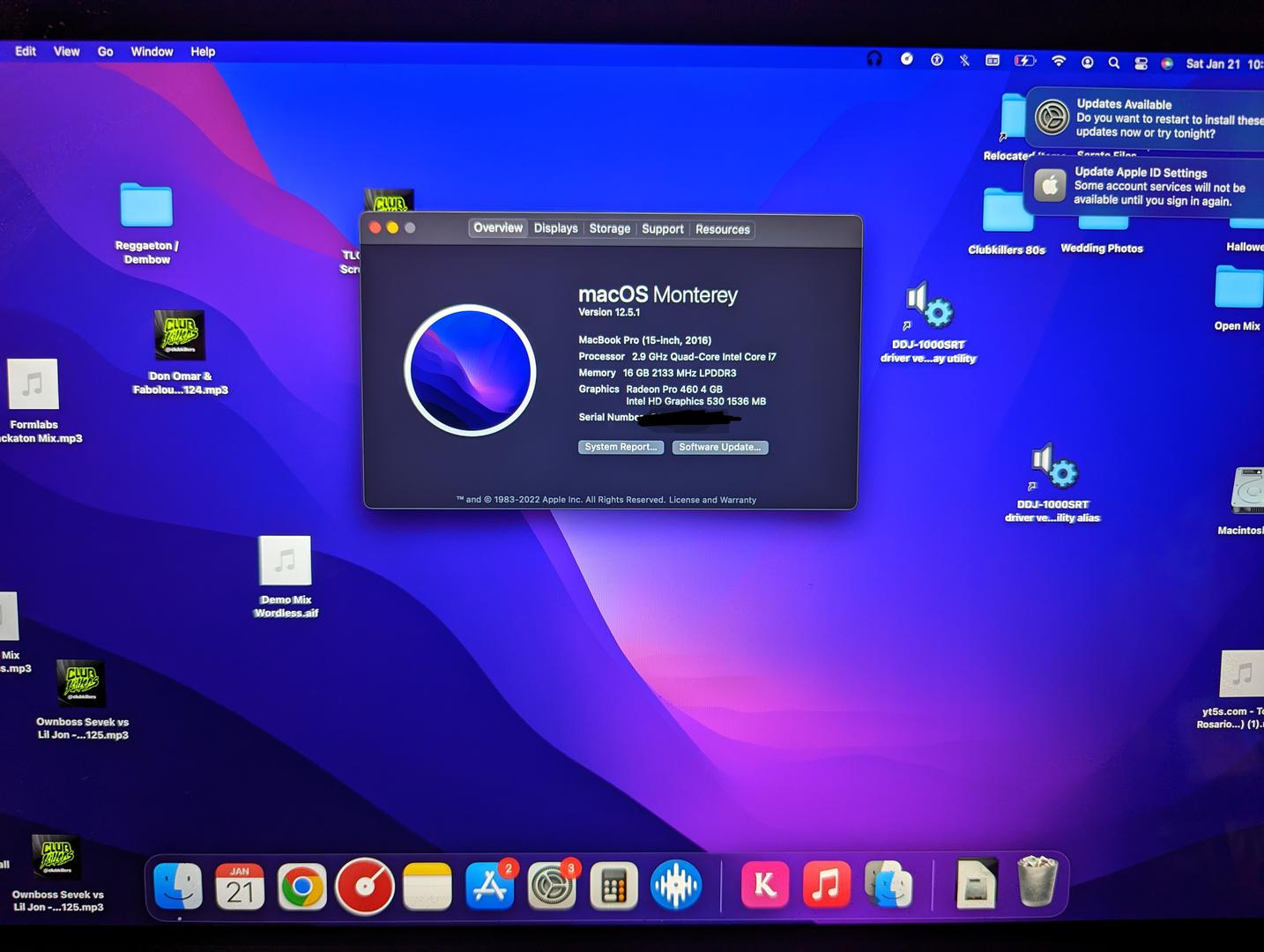Click the System Report... button
The width and height of the screenshot is (1264, 952).
621,447
